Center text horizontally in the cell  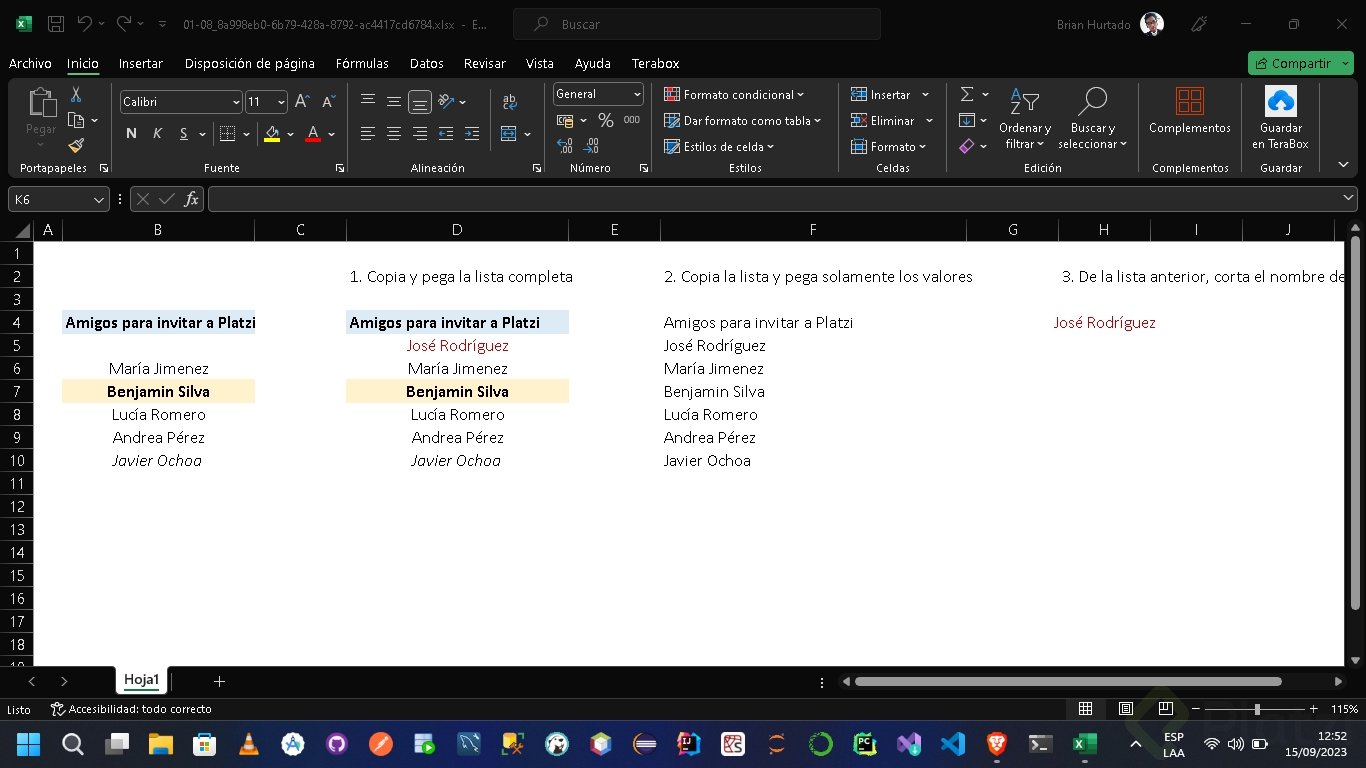coord(394,134)
